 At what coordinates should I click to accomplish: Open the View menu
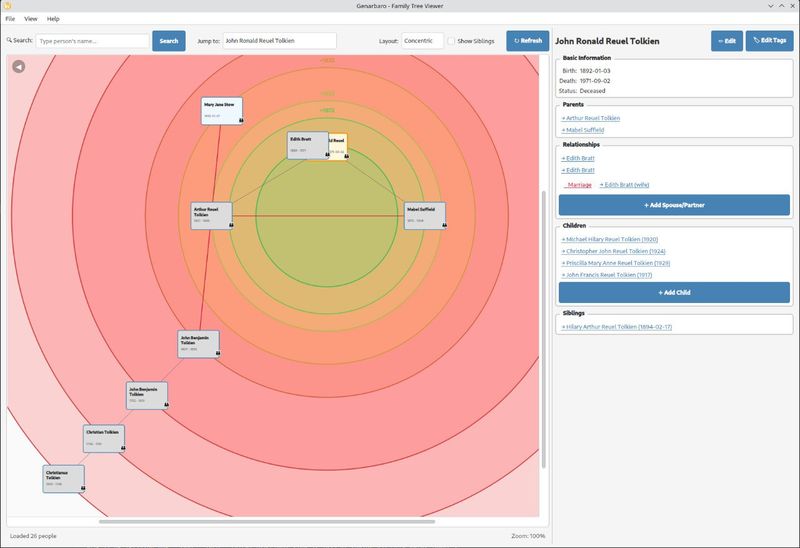click(31, 19)
